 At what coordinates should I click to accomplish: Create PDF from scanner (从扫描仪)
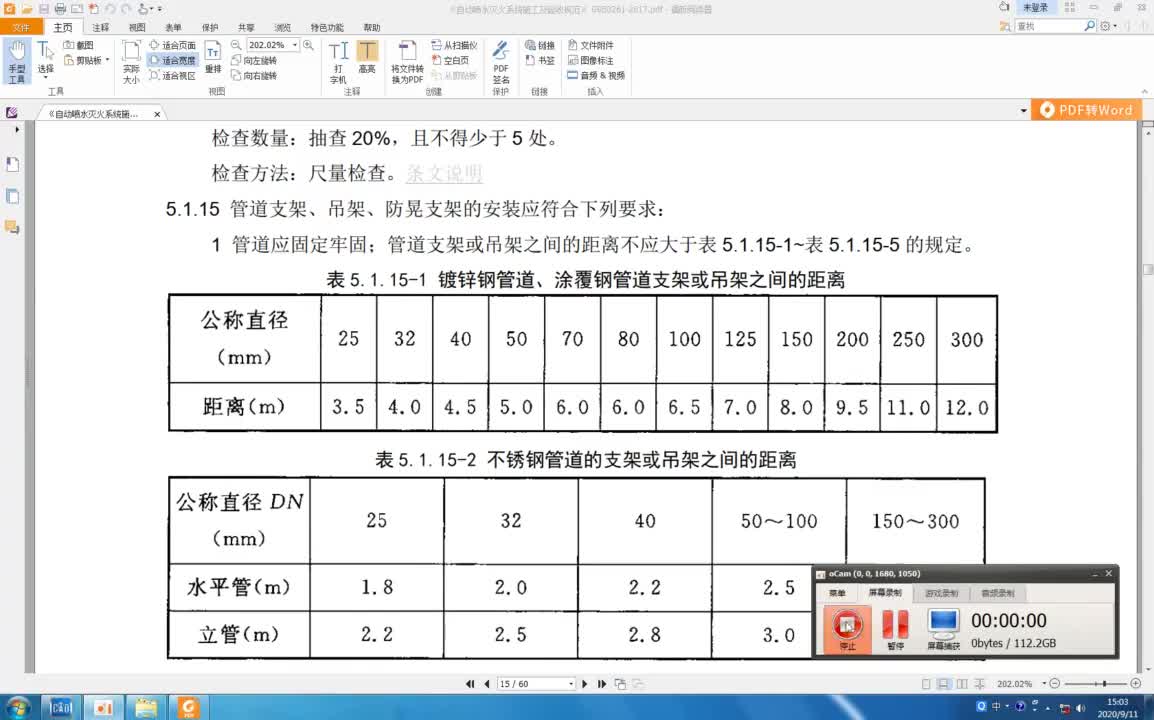click(x=454, y=45)
